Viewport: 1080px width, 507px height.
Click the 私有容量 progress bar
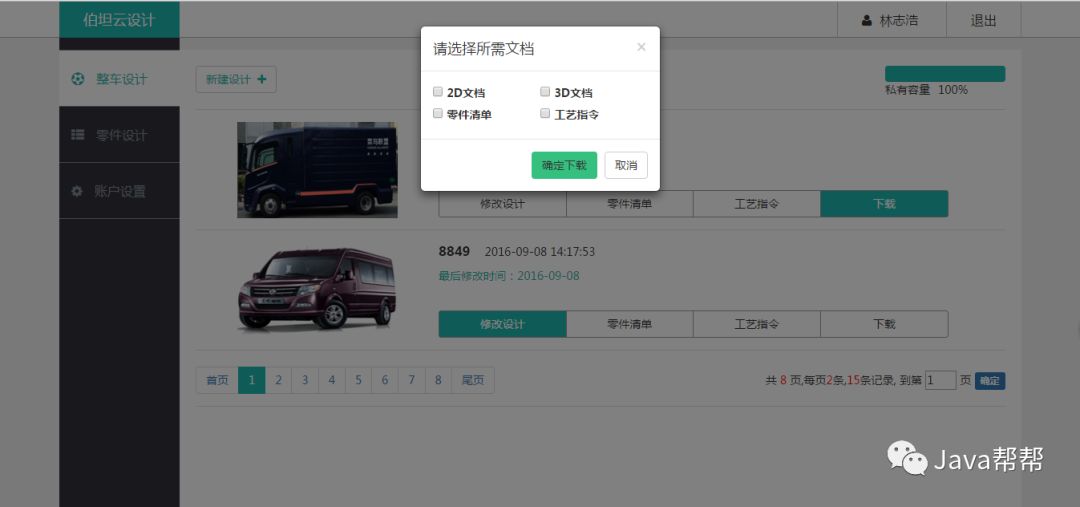(x=944, y=74)
